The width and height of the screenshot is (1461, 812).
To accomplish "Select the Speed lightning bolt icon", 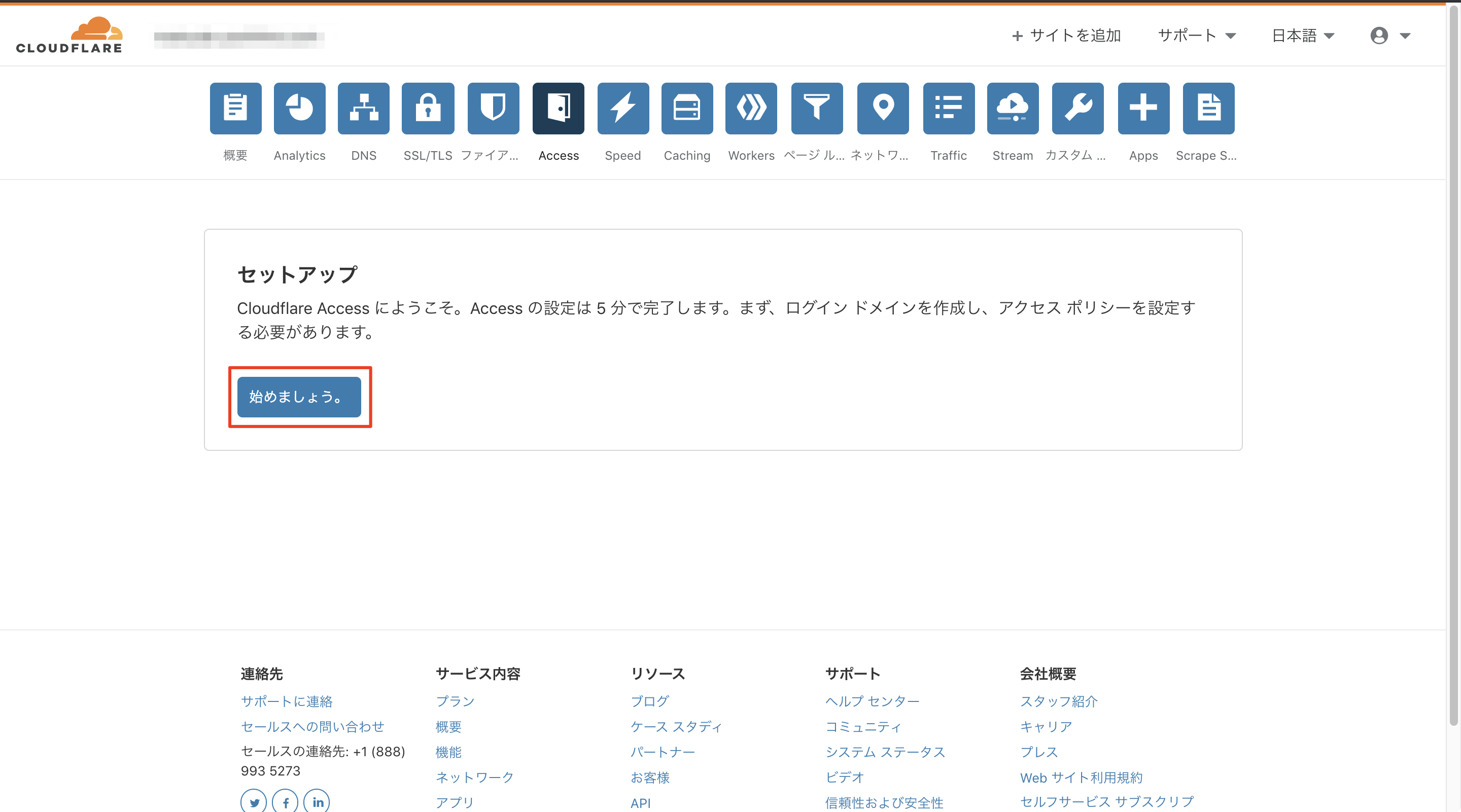I will pos(623,109).
